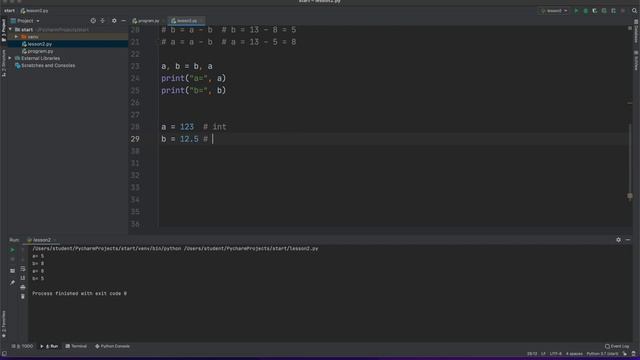The height and width of the screenshot is (360, 640).
Task: Rerun lesson2 in the Run panel
Action: 12,250
